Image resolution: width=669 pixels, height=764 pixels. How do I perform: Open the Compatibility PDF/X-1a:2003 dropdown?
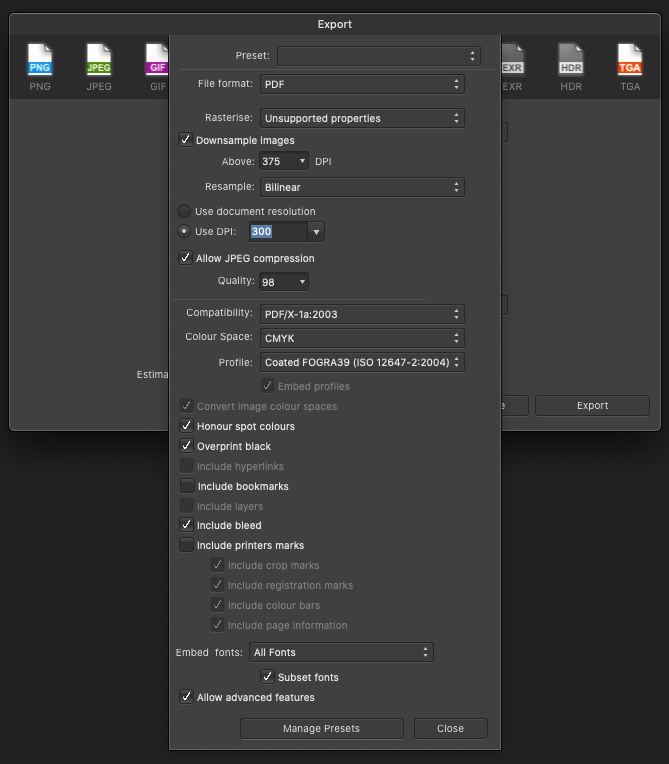(x=362, y=314)
